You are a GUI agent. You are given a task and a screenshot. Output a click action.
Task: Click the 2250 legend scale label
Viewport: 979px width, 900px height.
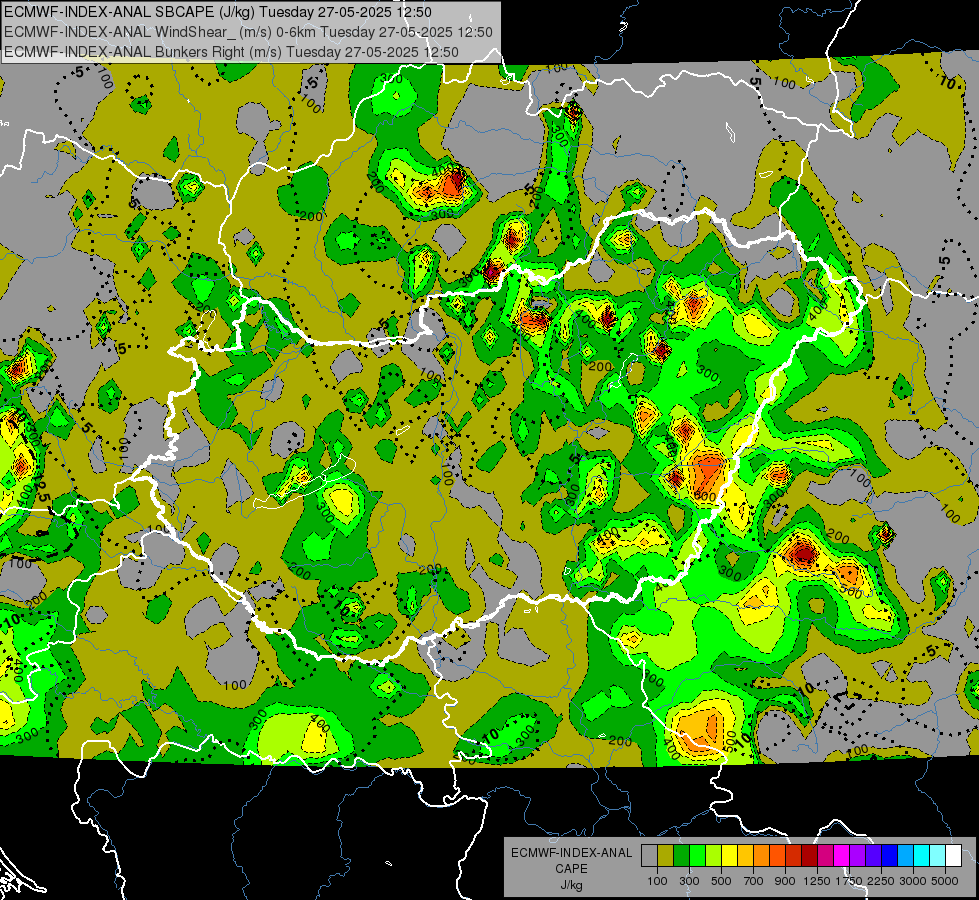click(x=881, y=881)
